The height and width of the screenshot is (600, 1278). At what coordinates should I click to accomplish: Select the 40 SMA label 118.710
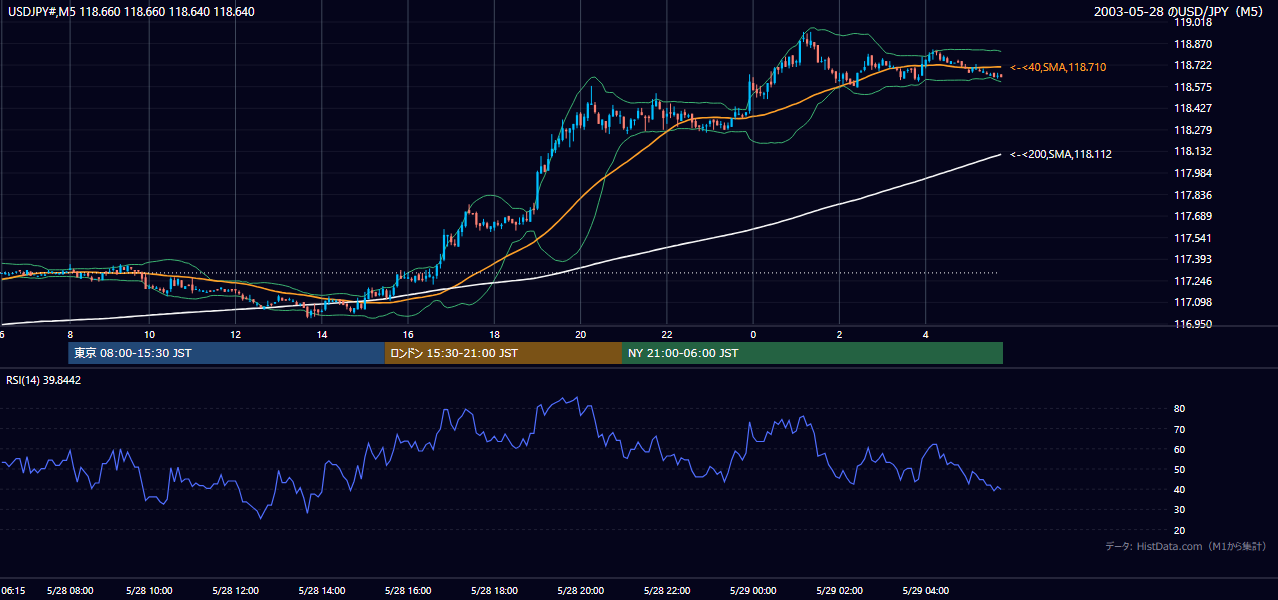[x=1058, y=67]
